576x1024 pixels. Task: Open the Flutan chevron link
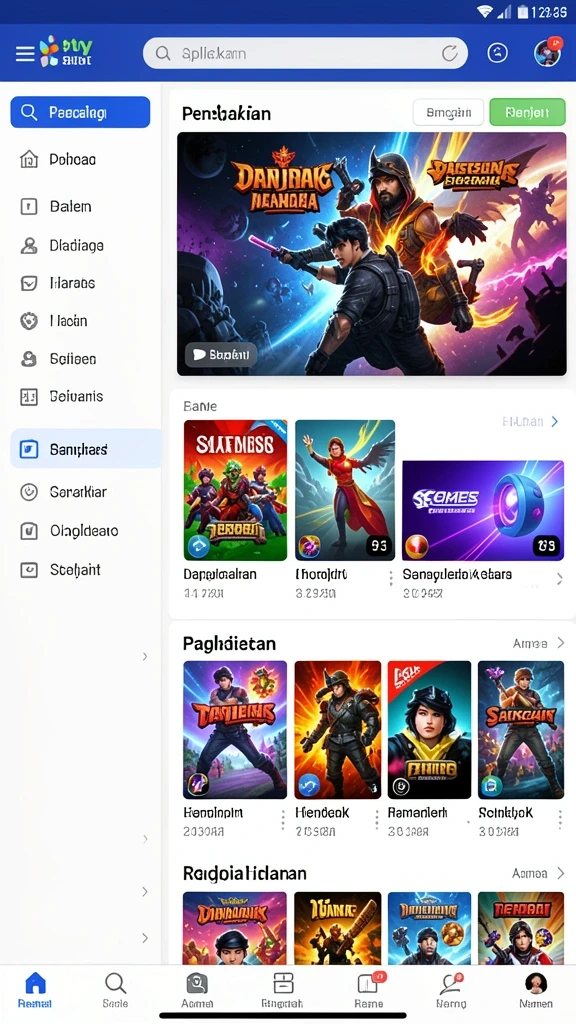coord(531,421)
